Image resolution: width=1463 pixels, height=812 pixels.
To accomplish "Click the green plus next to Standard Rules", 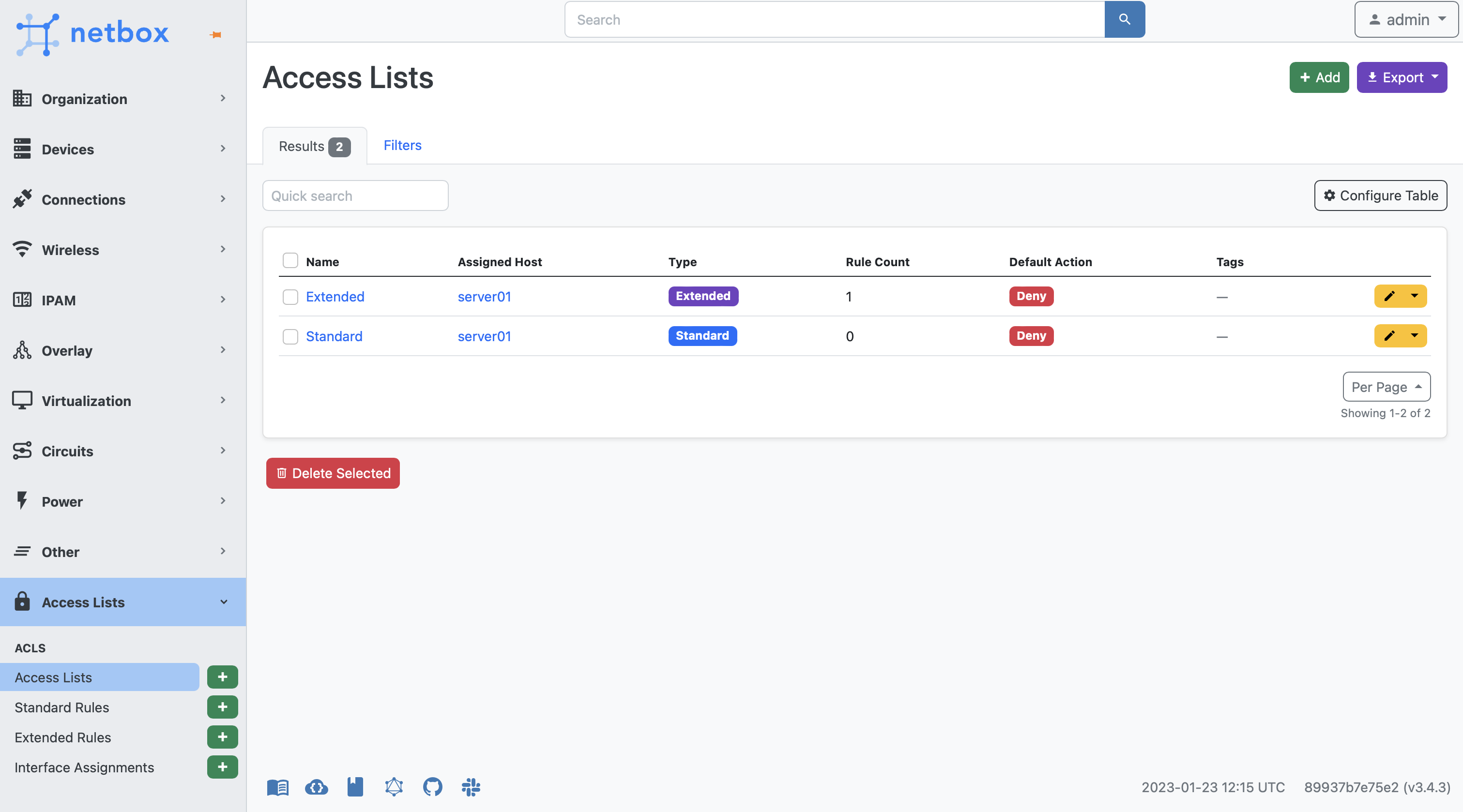I will tap(222, 707).
